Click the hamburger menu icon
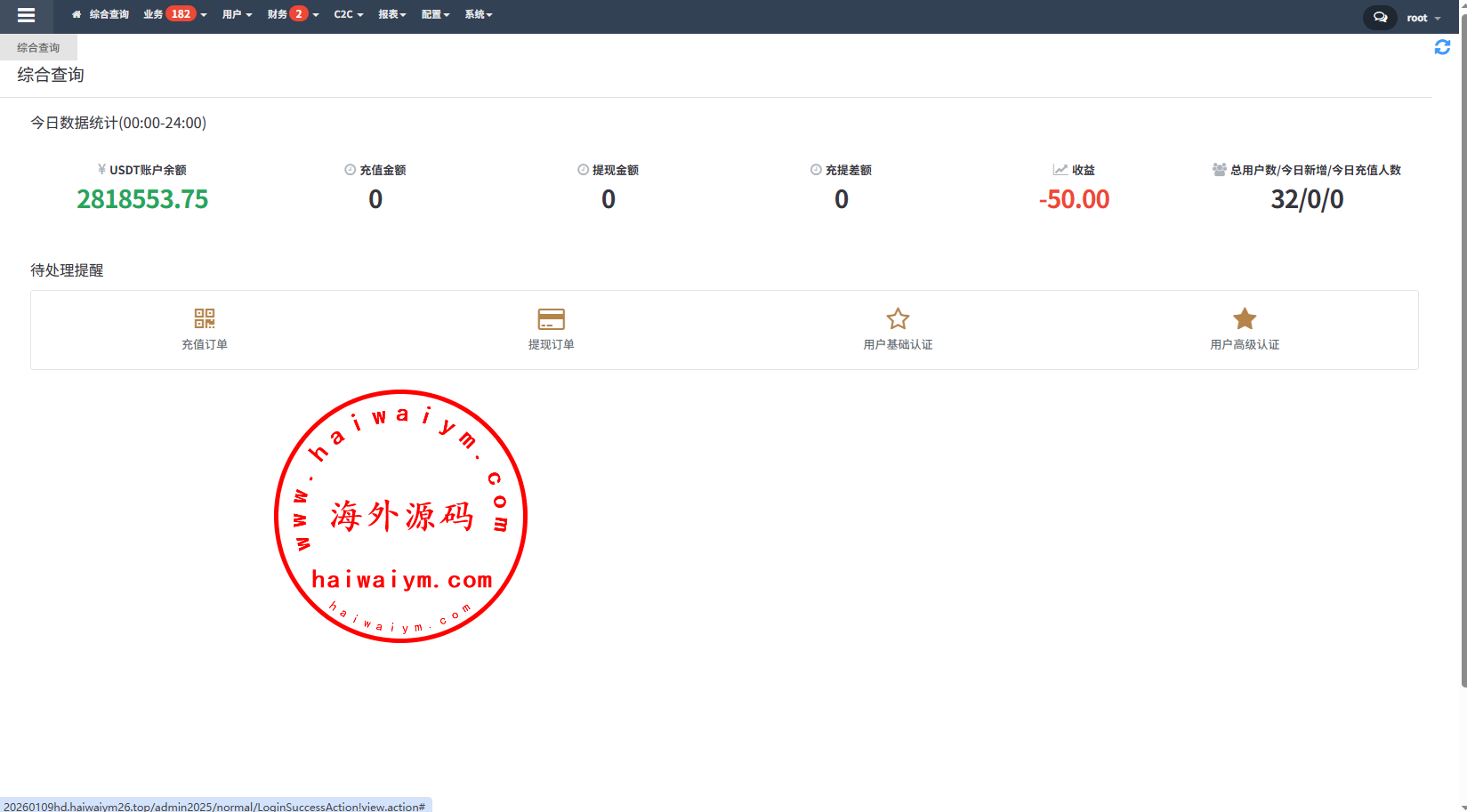The height and width of the screenshot is (812, 1467). tap(26, 15)
